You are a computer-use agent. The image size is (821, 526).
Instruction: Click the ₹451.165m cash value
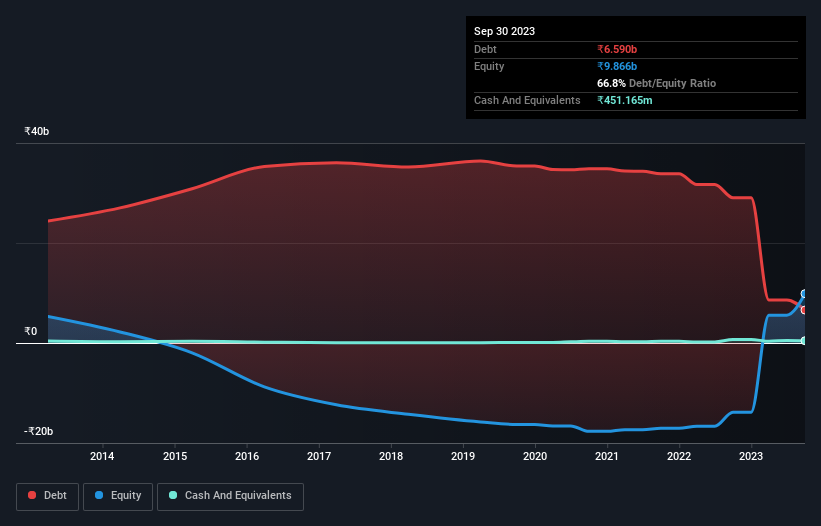[x=625, y=100]
